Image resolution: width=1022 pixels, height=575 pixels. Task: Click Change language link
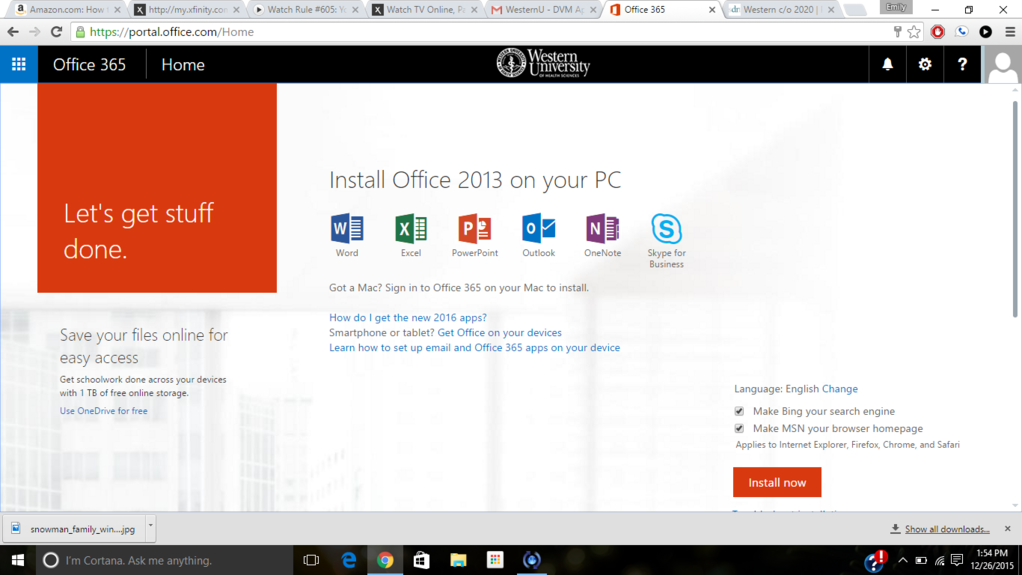pyautogui.click(x=840, y=389)
